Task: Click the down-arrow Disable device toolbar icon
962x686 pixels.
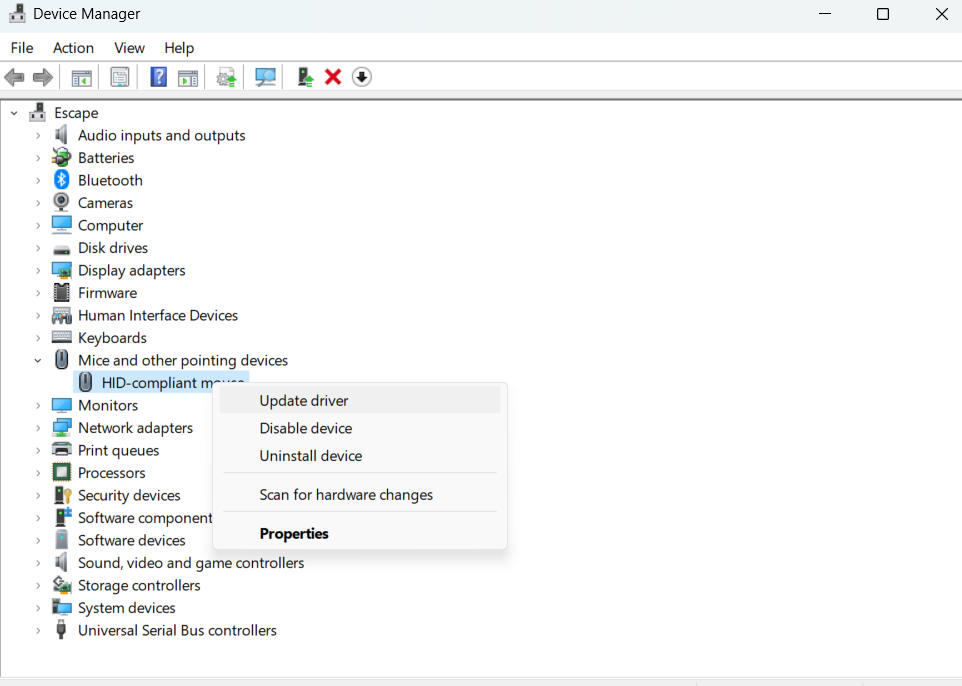Action: [x=362, y=77]
